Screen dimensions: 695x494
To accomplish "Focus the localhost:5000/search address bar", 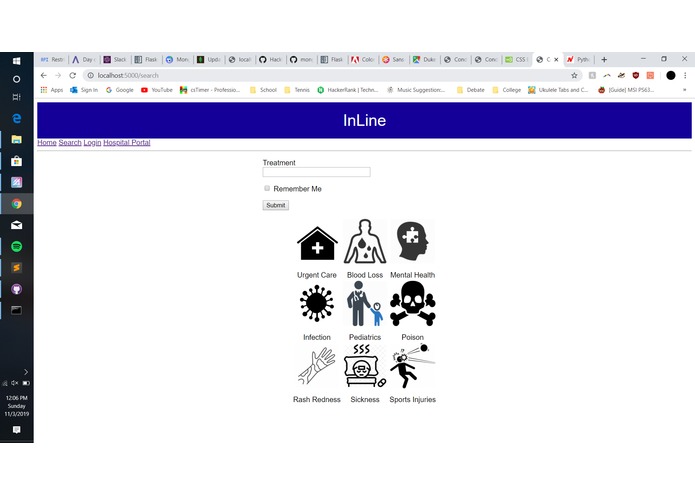I will pyautogui.click(x=328, y=75).
